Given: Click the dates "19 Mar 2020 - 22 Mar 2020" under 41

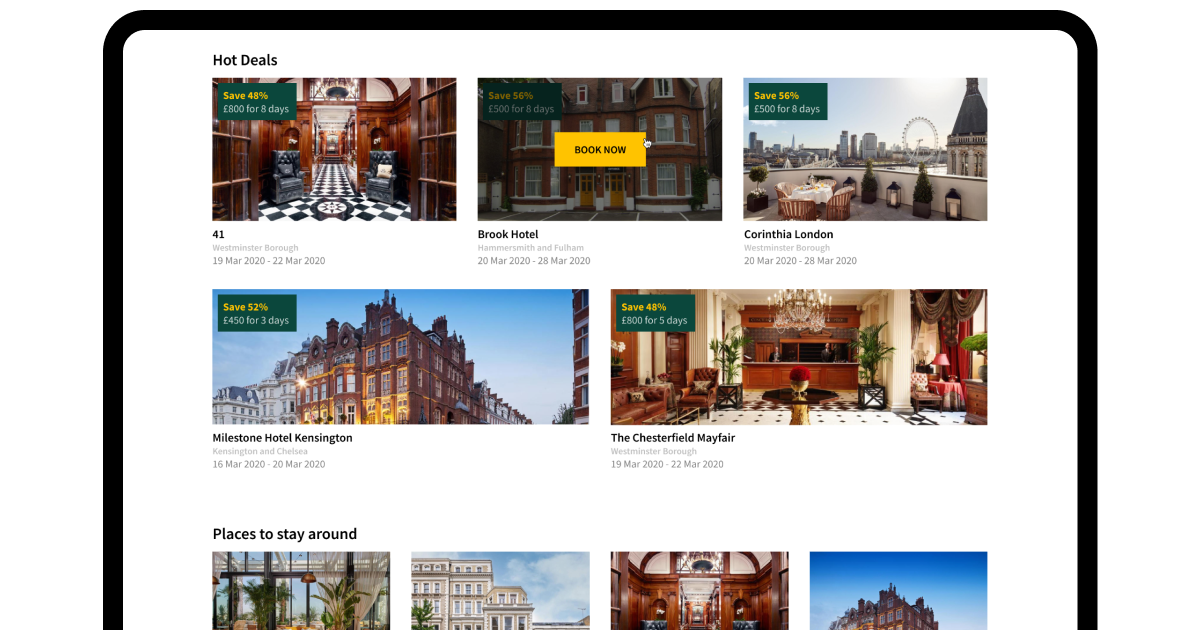Looking at the screenshot, I should [x=269, y=261].
